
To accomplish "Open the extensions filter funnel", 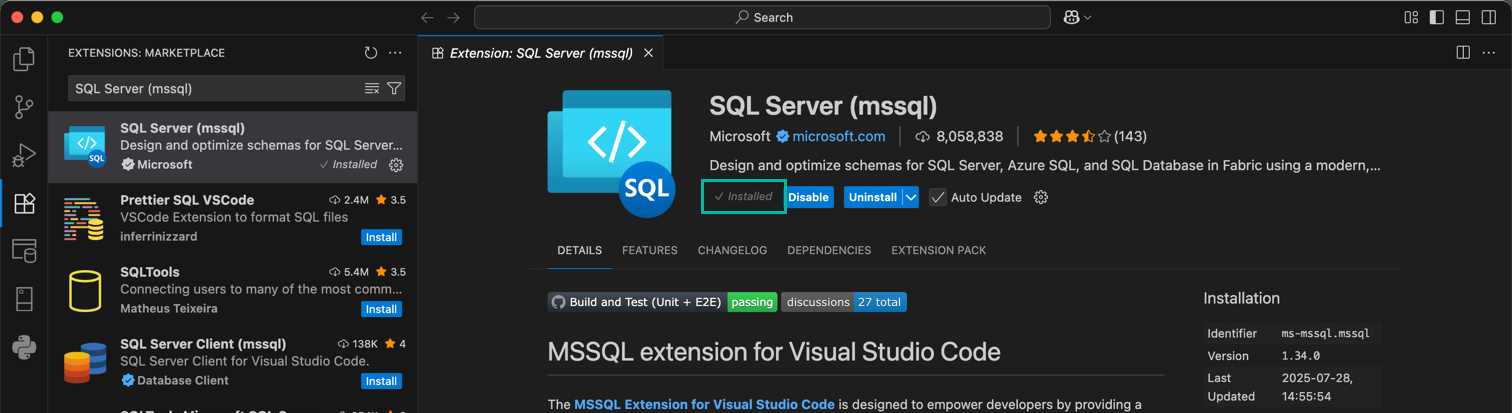I will [x=394, y=89].
